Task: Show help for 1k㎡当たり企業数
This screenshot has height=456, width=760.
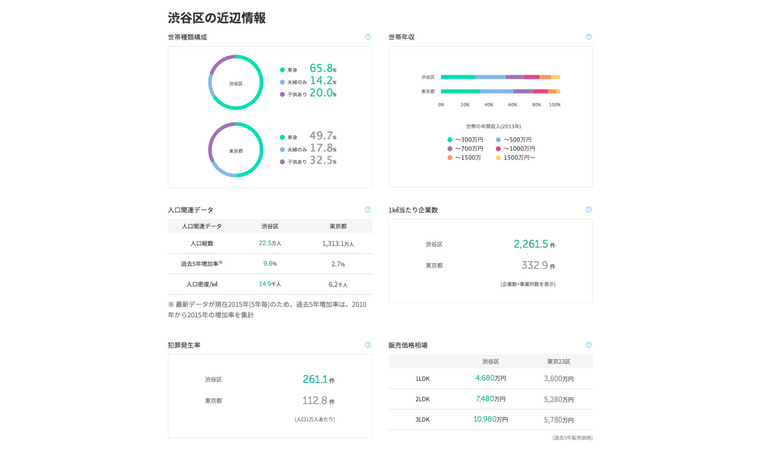Action: (x=588, y=210)
